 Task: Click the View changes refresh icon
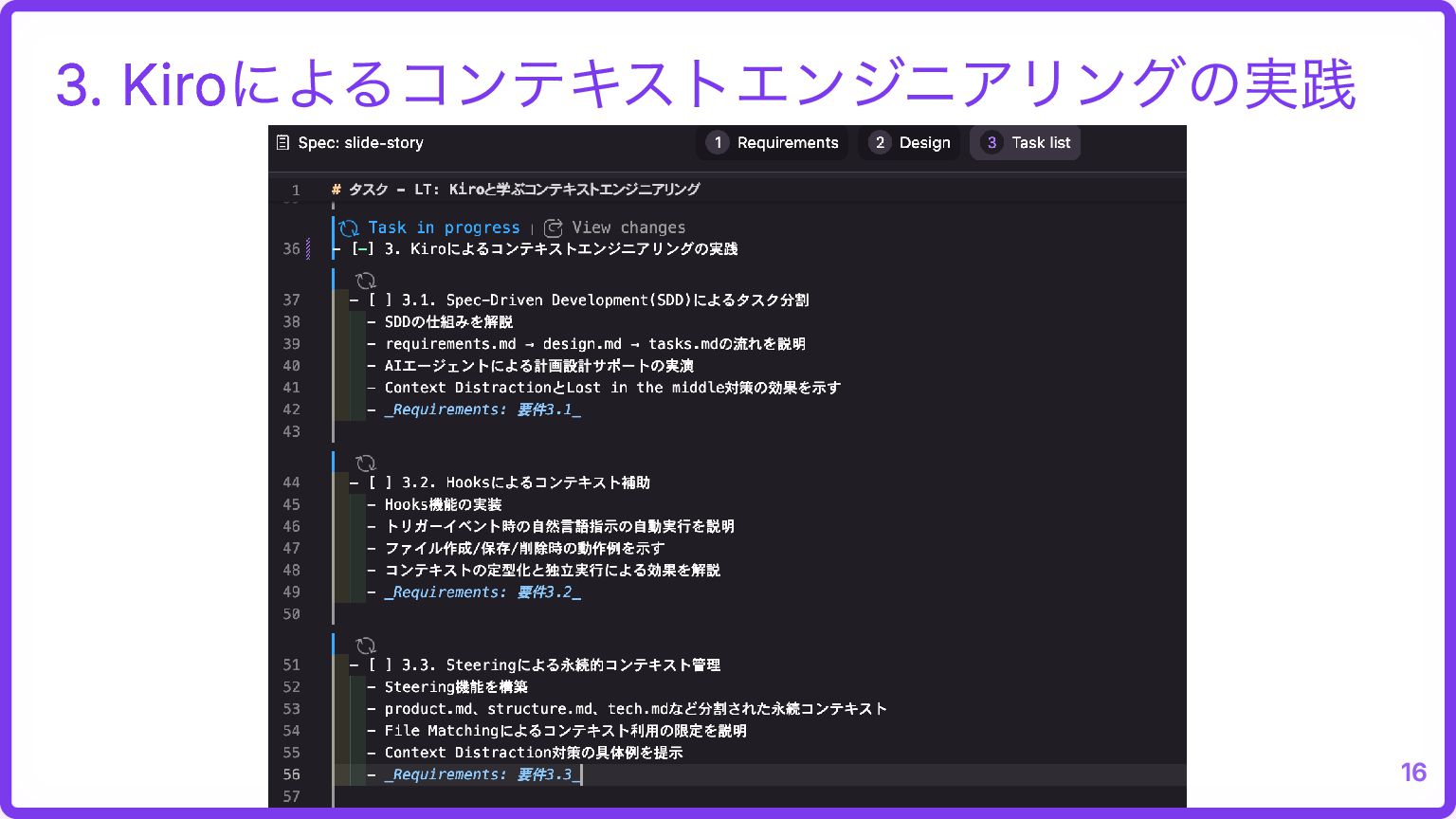(554, 228)
